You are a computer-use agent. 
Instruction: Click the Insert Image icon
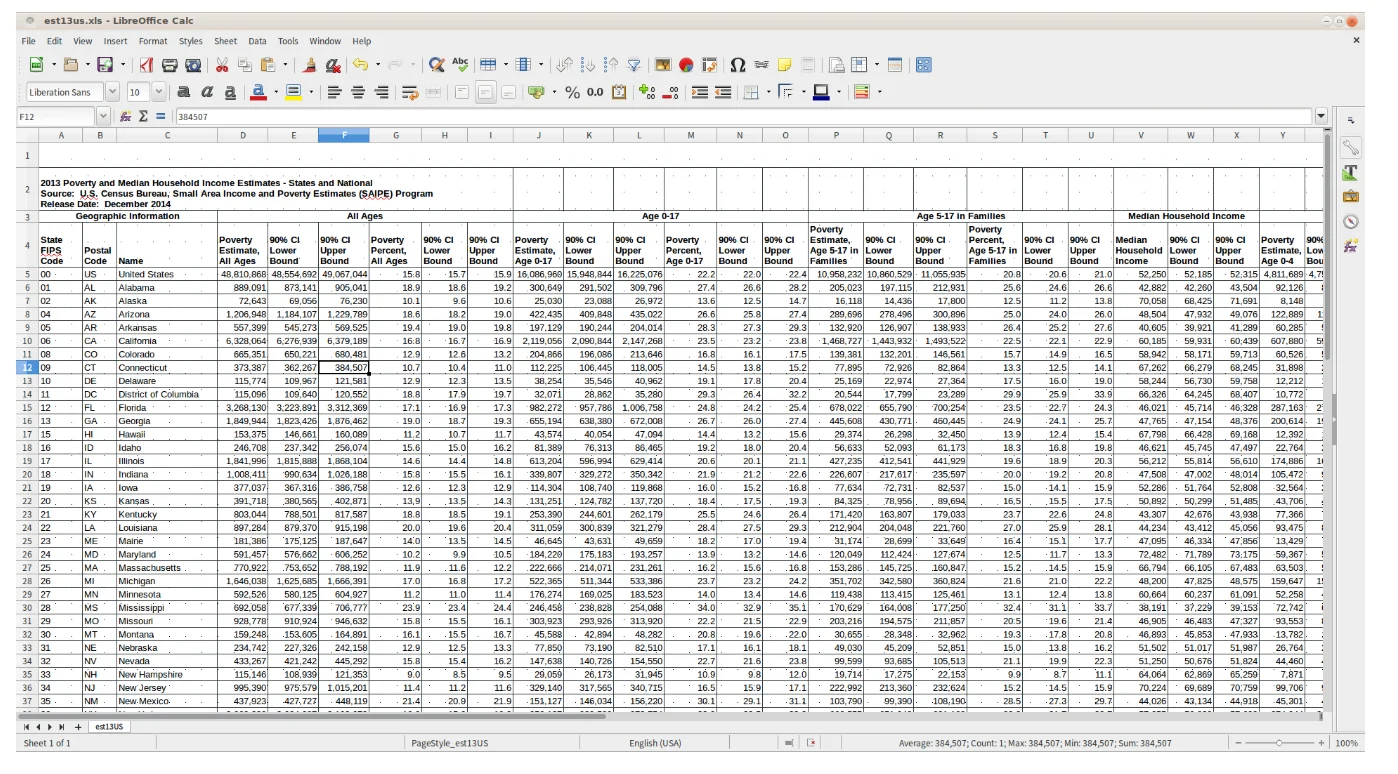pos(663,65)
